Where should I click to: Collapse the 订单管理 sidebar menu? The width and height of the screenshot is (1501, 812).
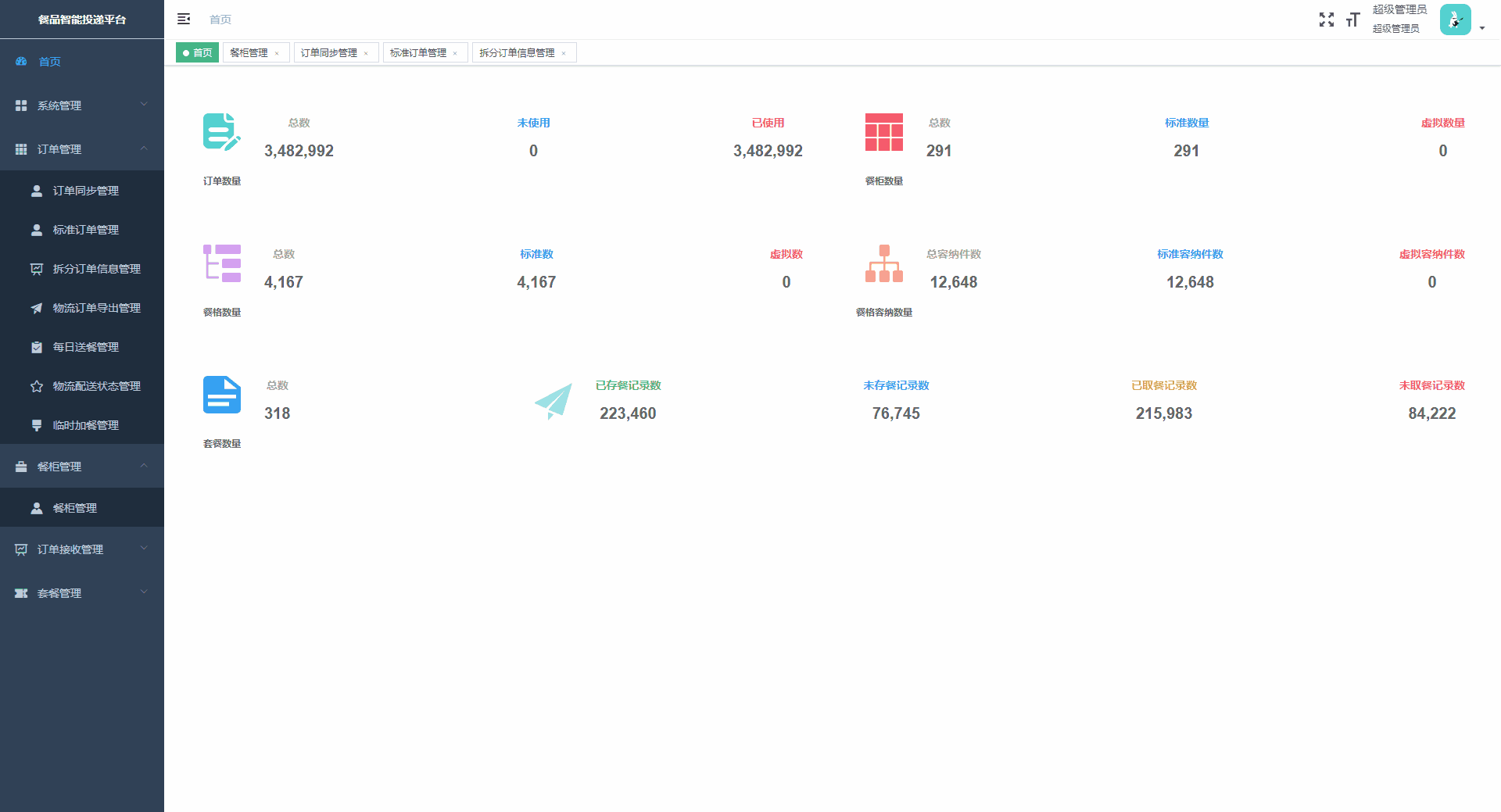pyautogui.click(x=82, y=149)
